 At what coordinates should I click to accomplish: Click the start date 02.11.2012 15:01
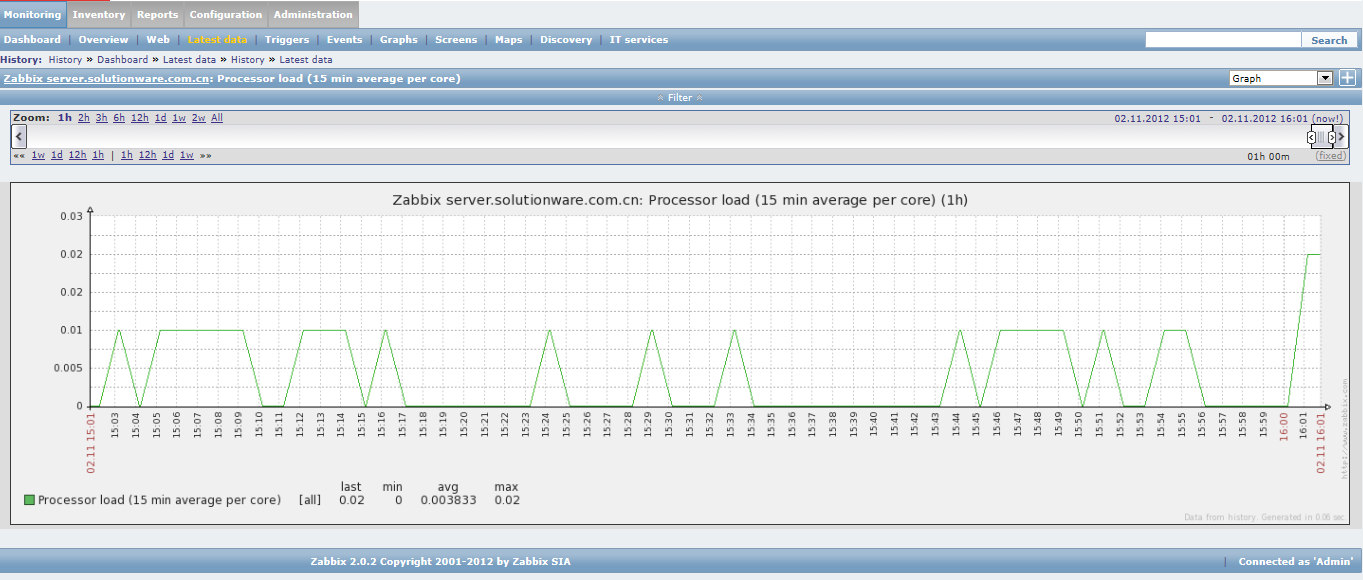pos(1158,118)
